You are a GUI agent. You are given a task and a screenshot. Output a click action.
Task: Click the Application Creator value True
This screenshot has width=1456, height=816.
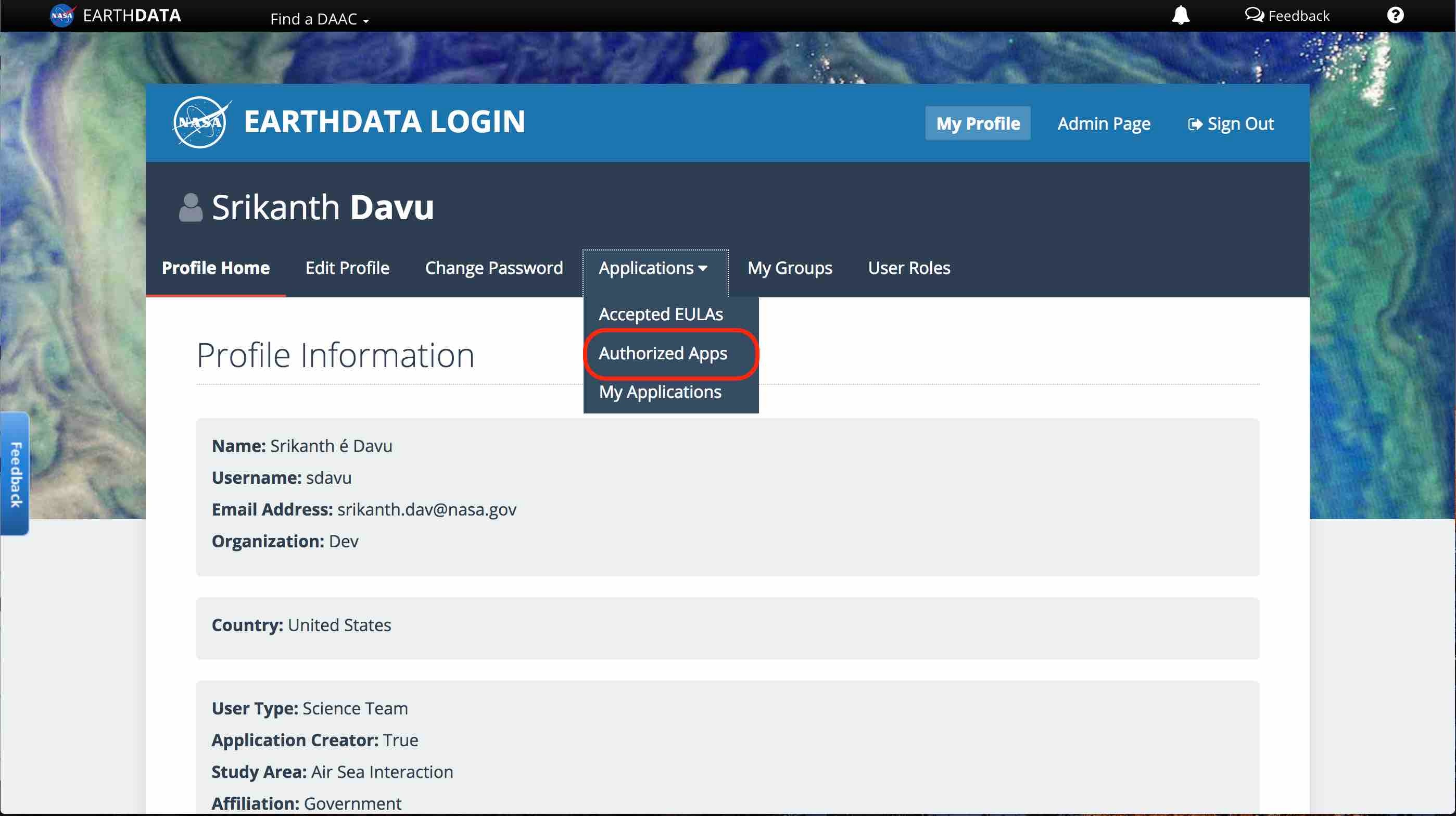pos(400,740)
